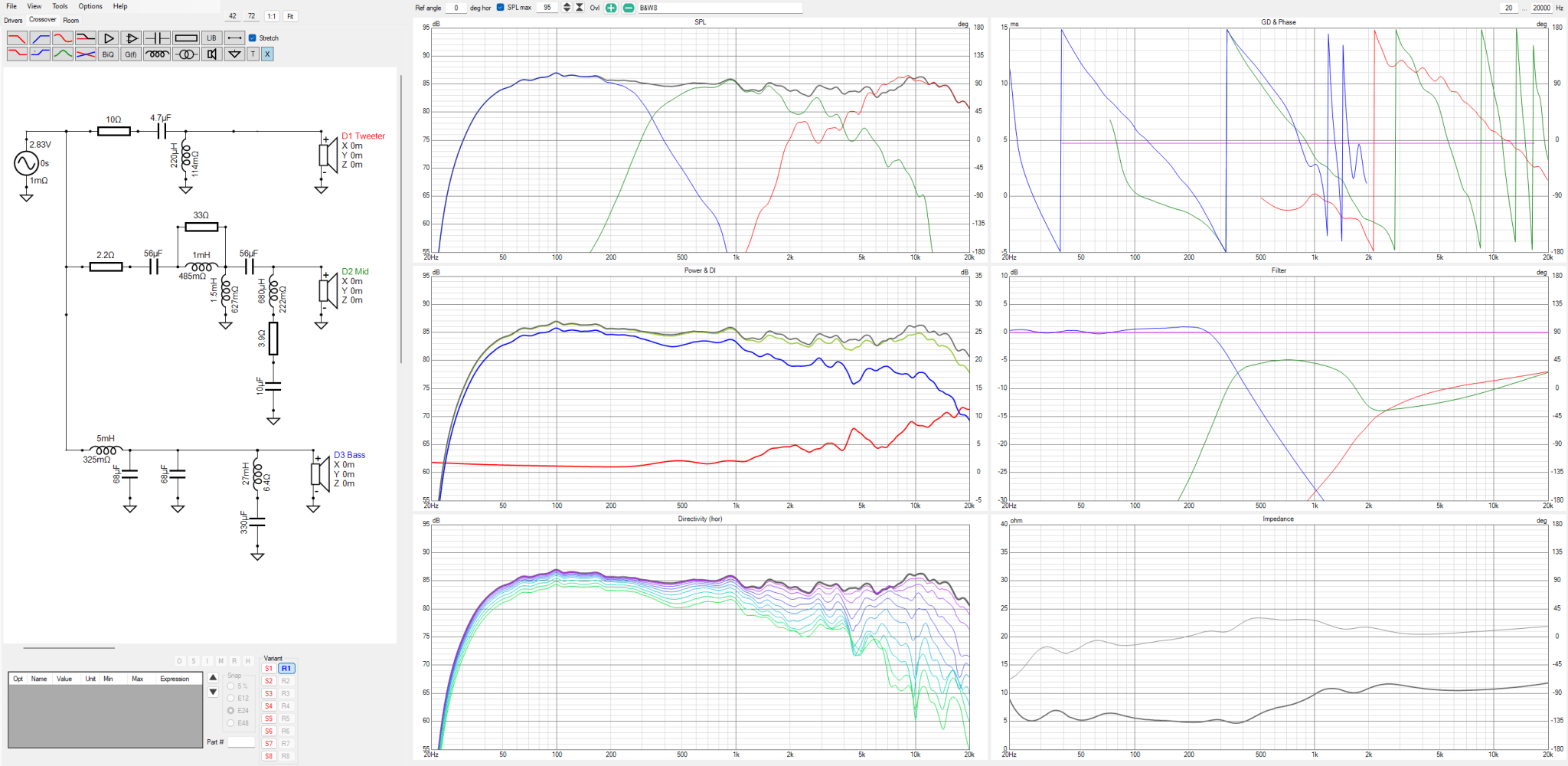Add a loudspeaker driver component
This screenshot has width=1568, height=766.
pyautogui.click(x=212, y=54)
